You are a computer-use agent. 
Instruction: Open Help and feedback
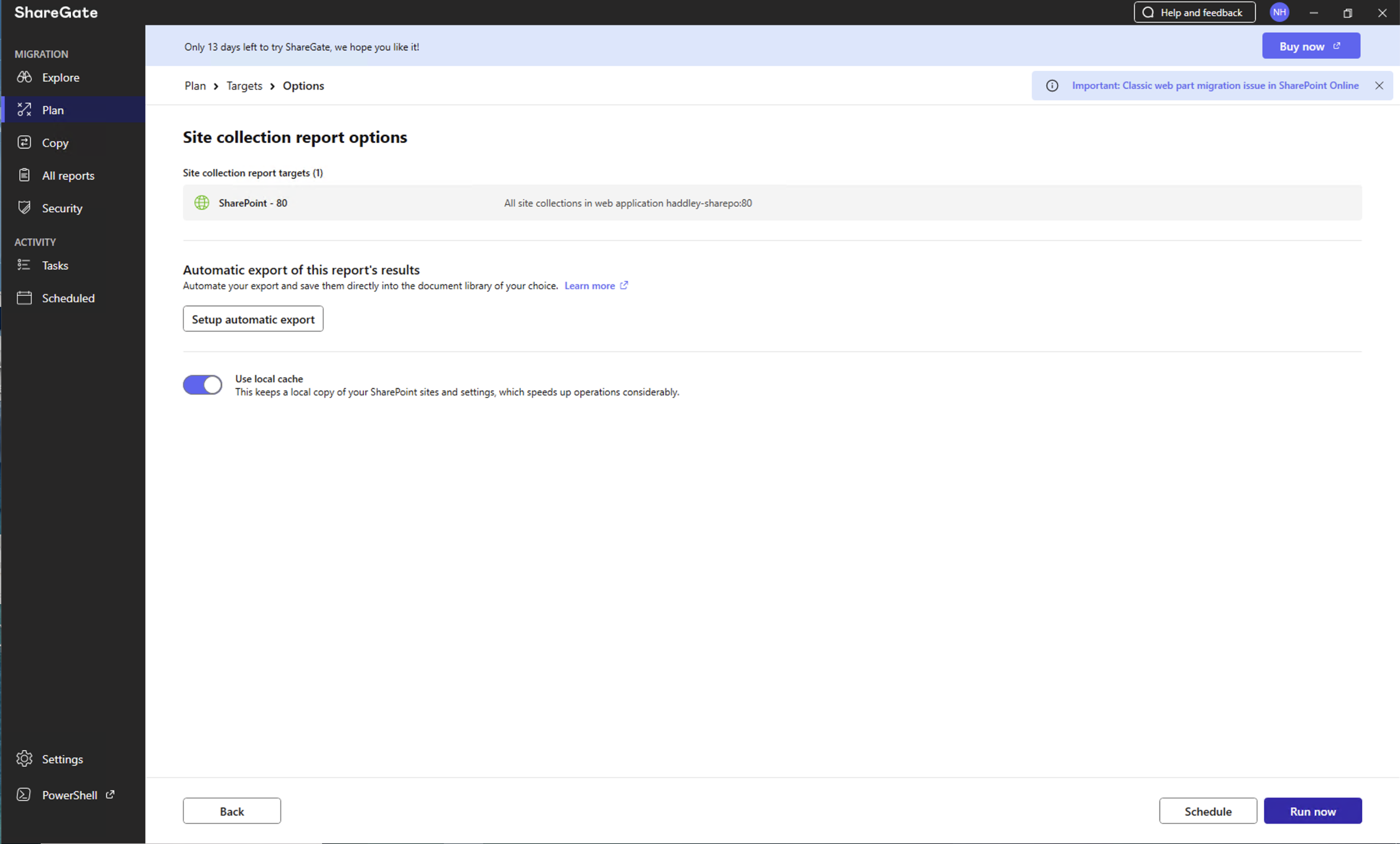click(1194, 12)
